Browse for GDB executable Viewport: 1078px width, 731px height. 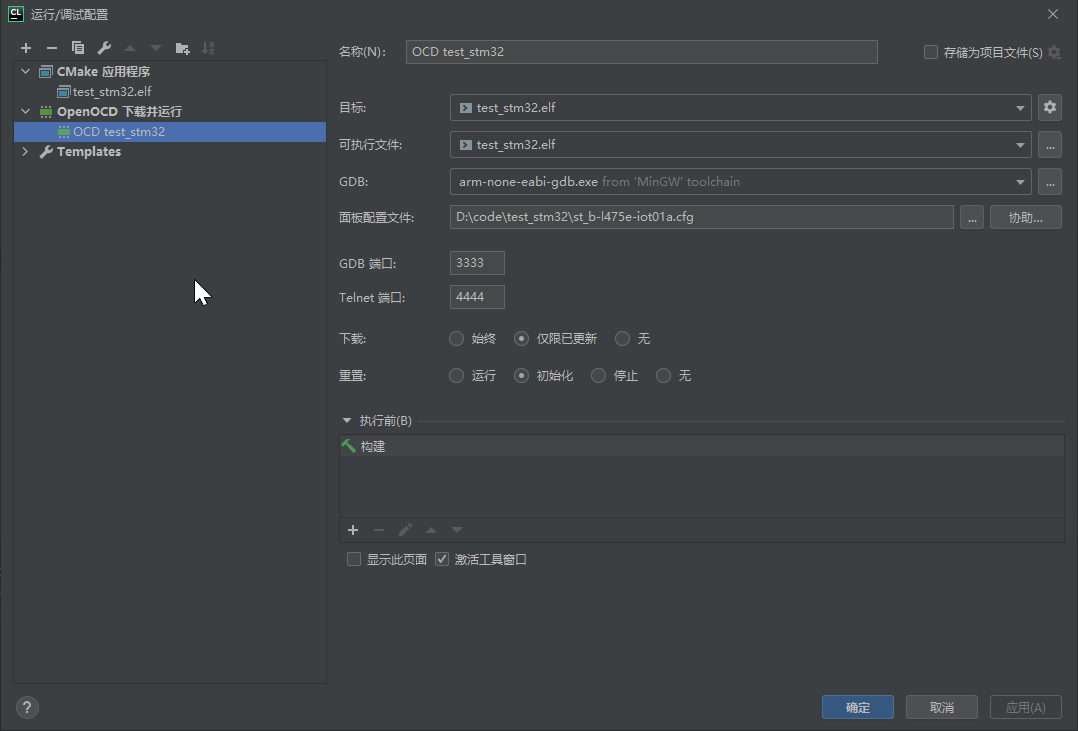[1050, 182]
